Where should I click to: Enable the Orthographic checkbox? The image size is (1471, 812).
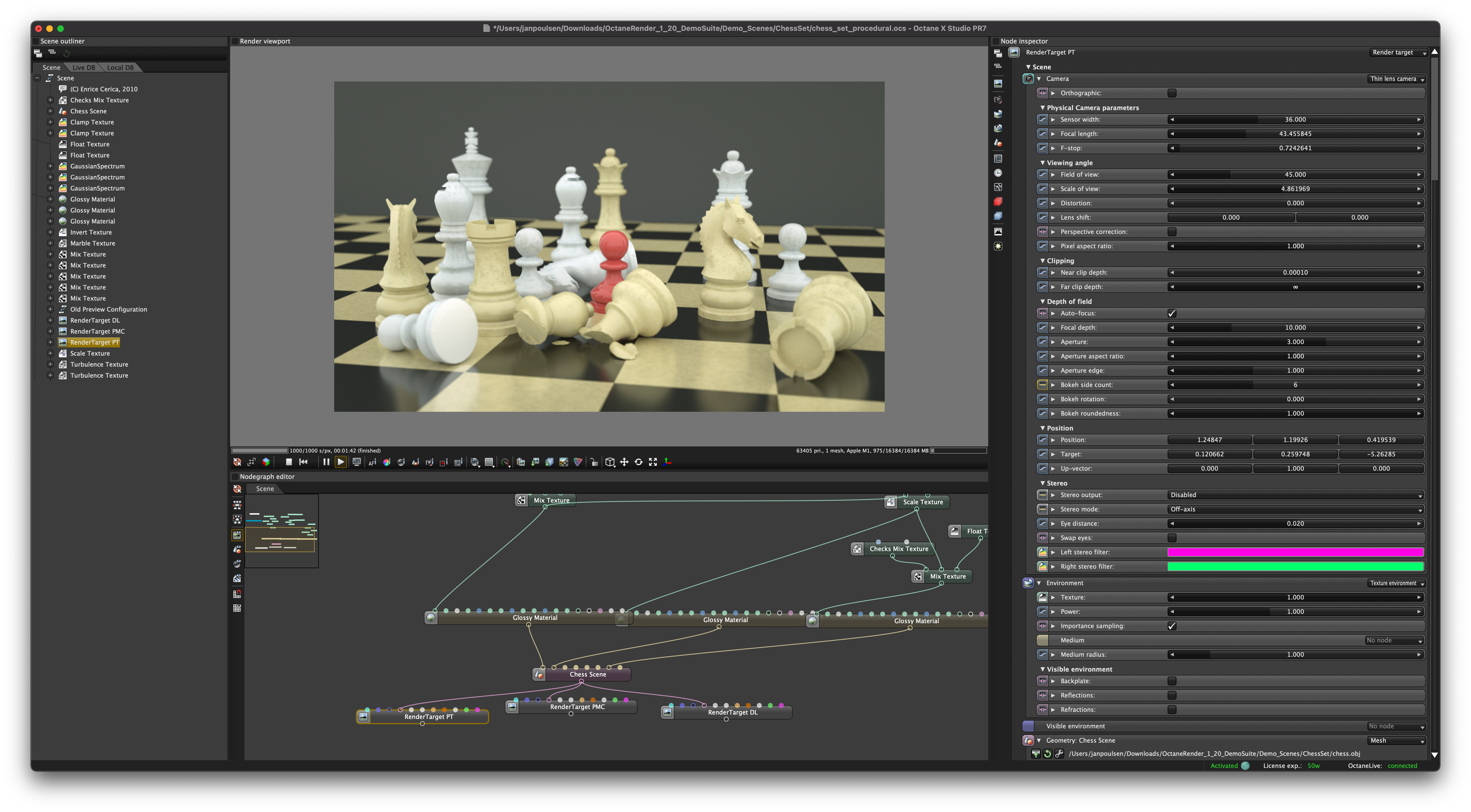pos(1172,93)
